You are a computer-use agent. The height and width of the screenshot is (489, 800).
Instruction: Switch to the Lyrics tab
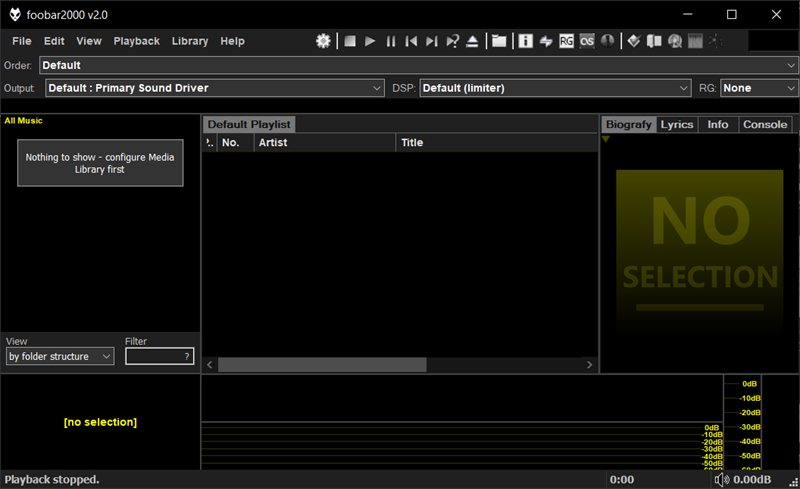tap(677, 125)
